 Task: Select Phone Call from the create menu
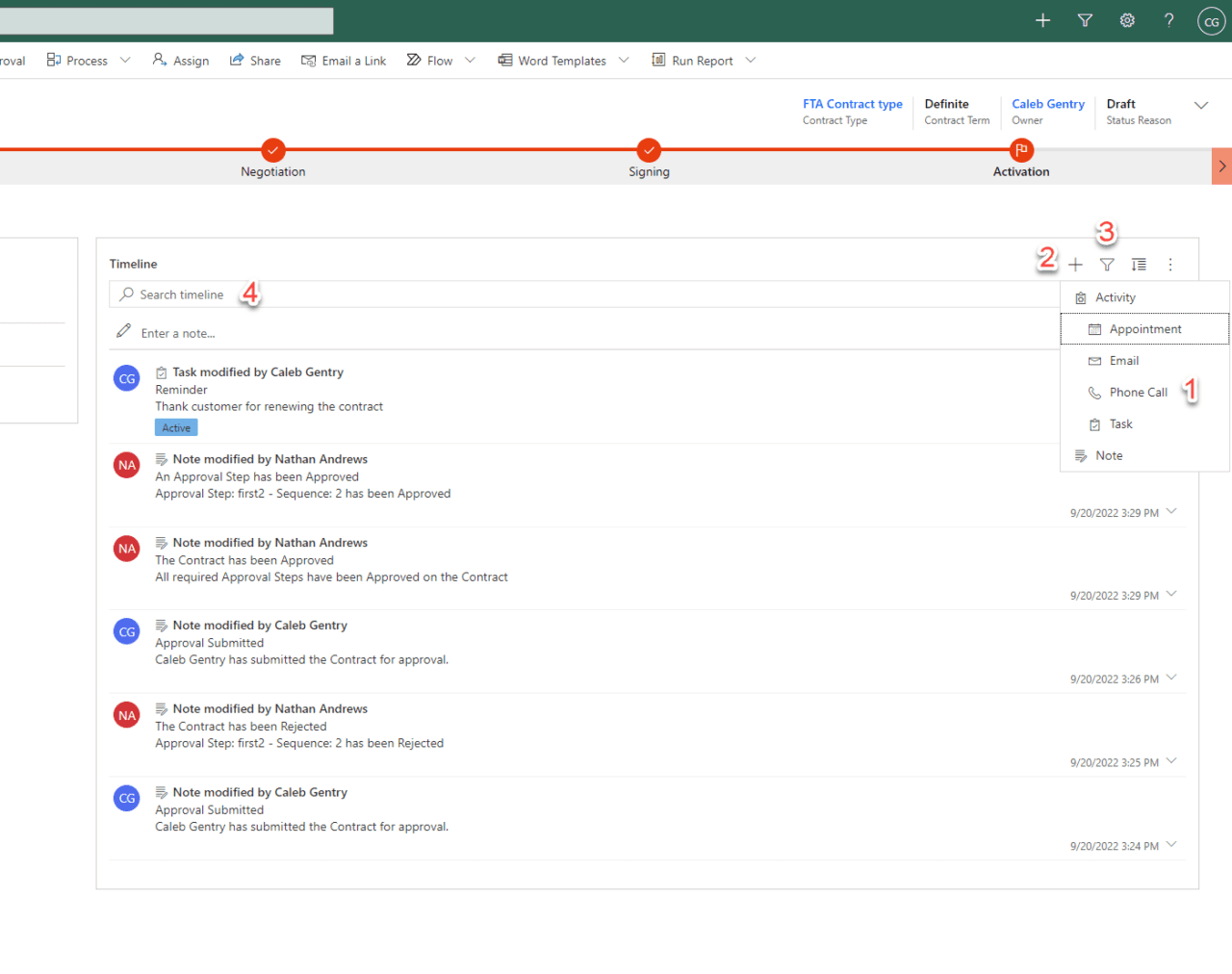pyautogui.click(x=1139, y=392)
